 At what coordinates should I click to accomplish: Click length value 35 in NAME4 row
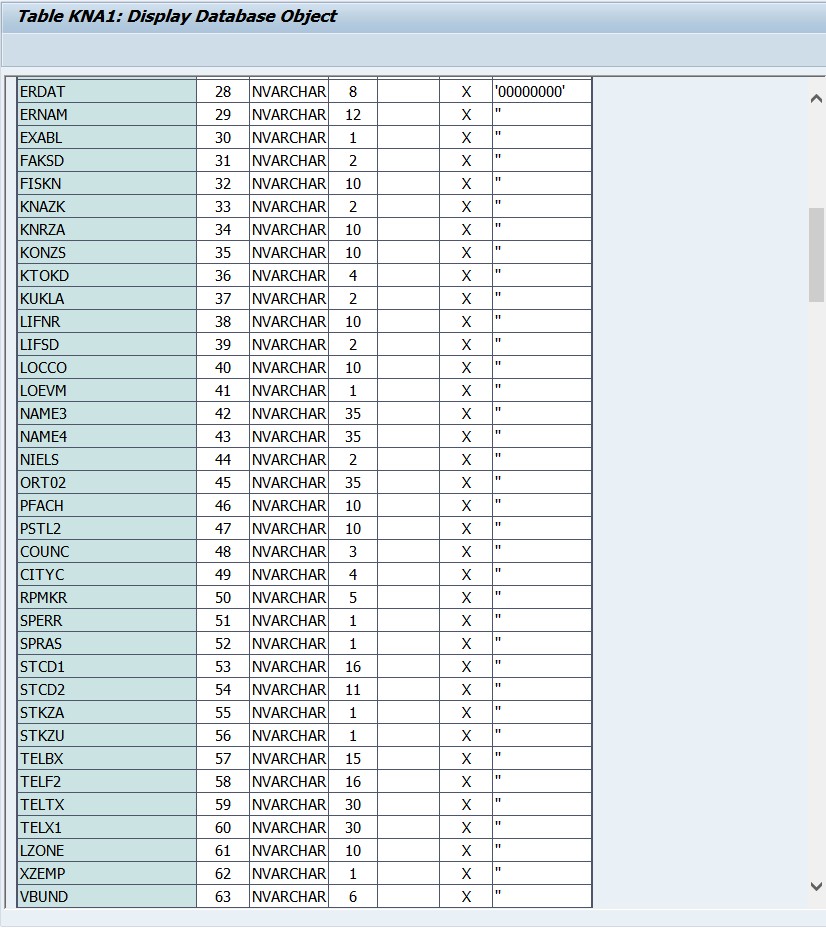353,436
